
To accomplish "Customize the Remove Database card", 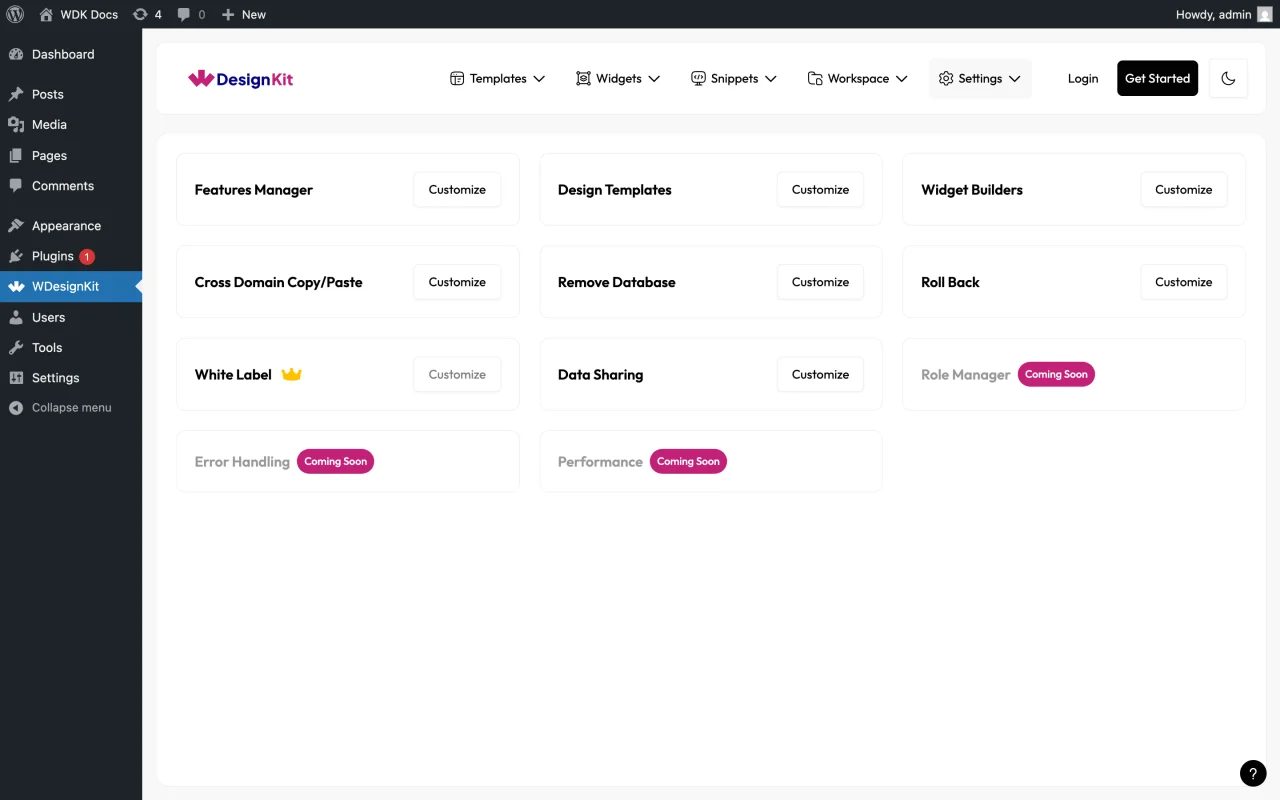I will (x=820, y=282).
